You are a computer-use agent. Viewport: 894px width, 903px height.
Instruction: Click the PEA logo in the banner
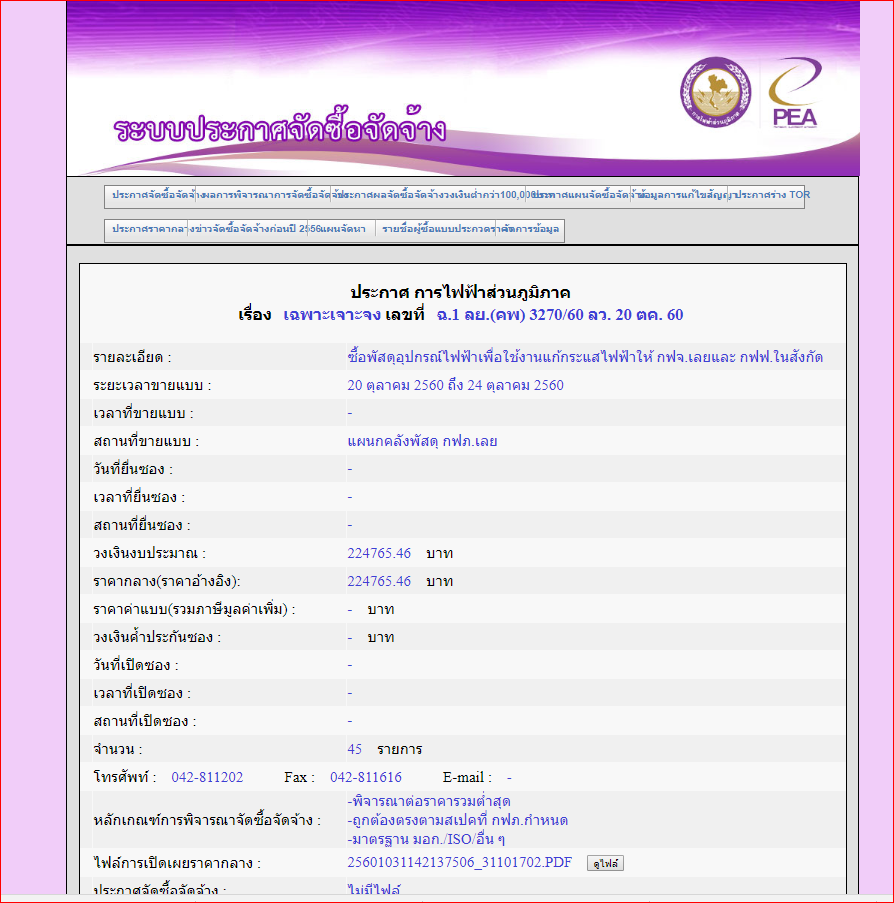click(795, 92)
